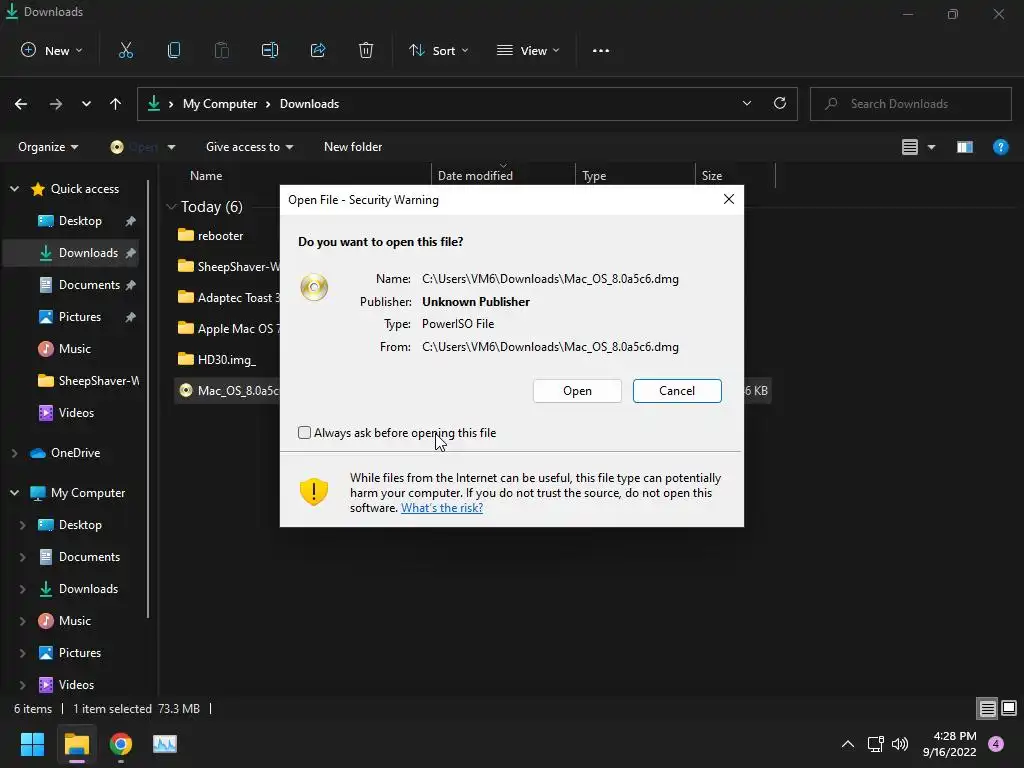Viewport: 1024px width, 768px height.
Task: Click the taskbar clock showing 4:28 PM
Action: coord(950,744)
